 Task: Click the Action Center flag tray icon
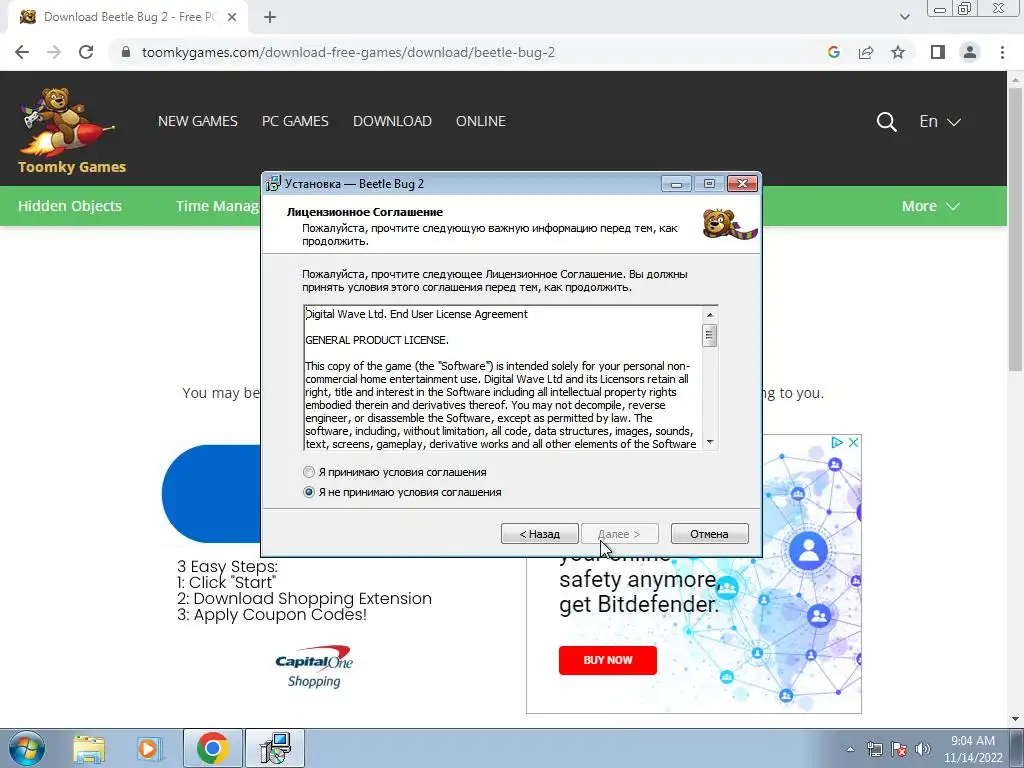pos(899,749)
